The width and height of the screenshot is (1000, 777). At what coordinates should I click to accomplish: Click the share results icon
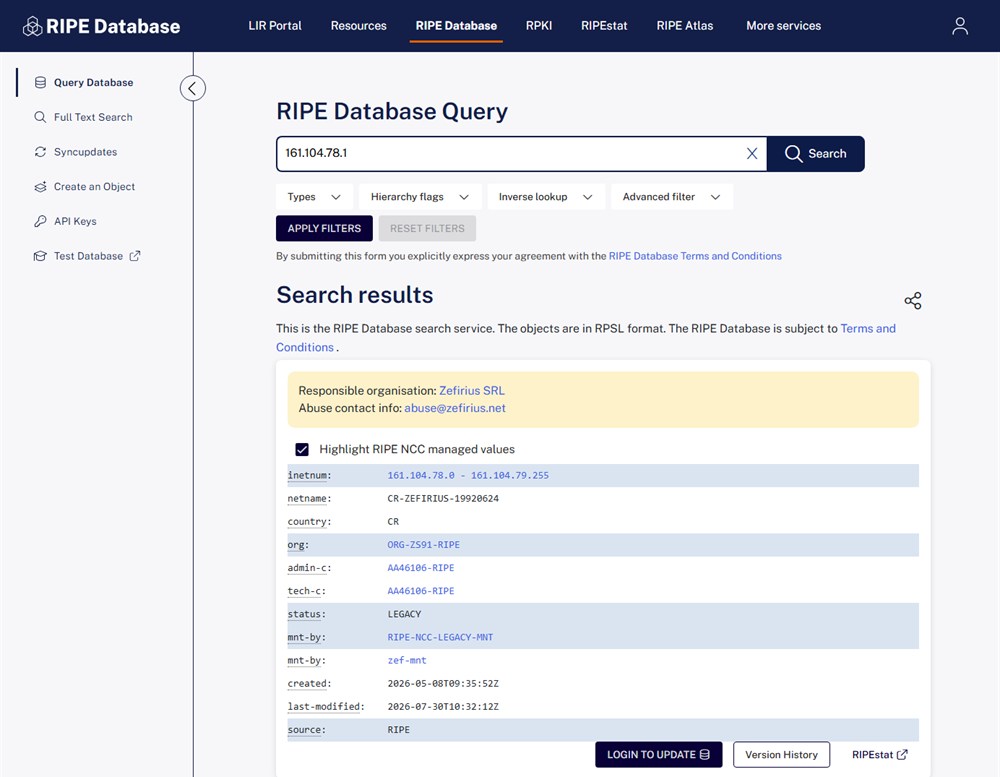(x=913, y=300)
